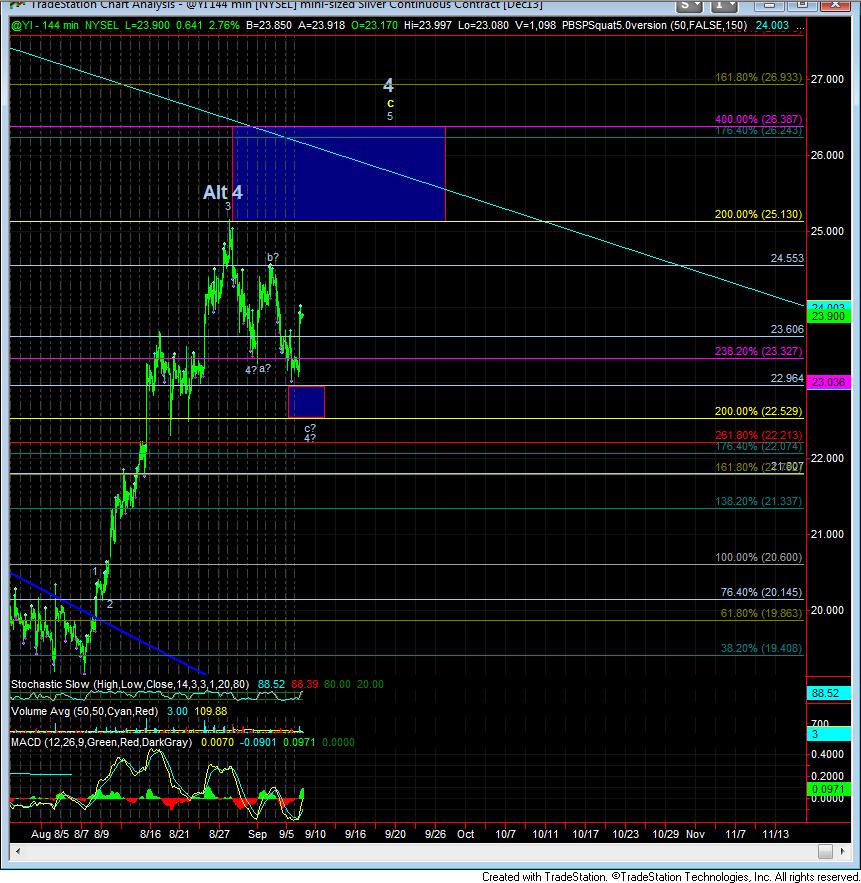This screenshot has width=861, height=883.
Task: Click the horizontal scrollbar thumb
Action: pyautogui.click(x=826, y=851)
